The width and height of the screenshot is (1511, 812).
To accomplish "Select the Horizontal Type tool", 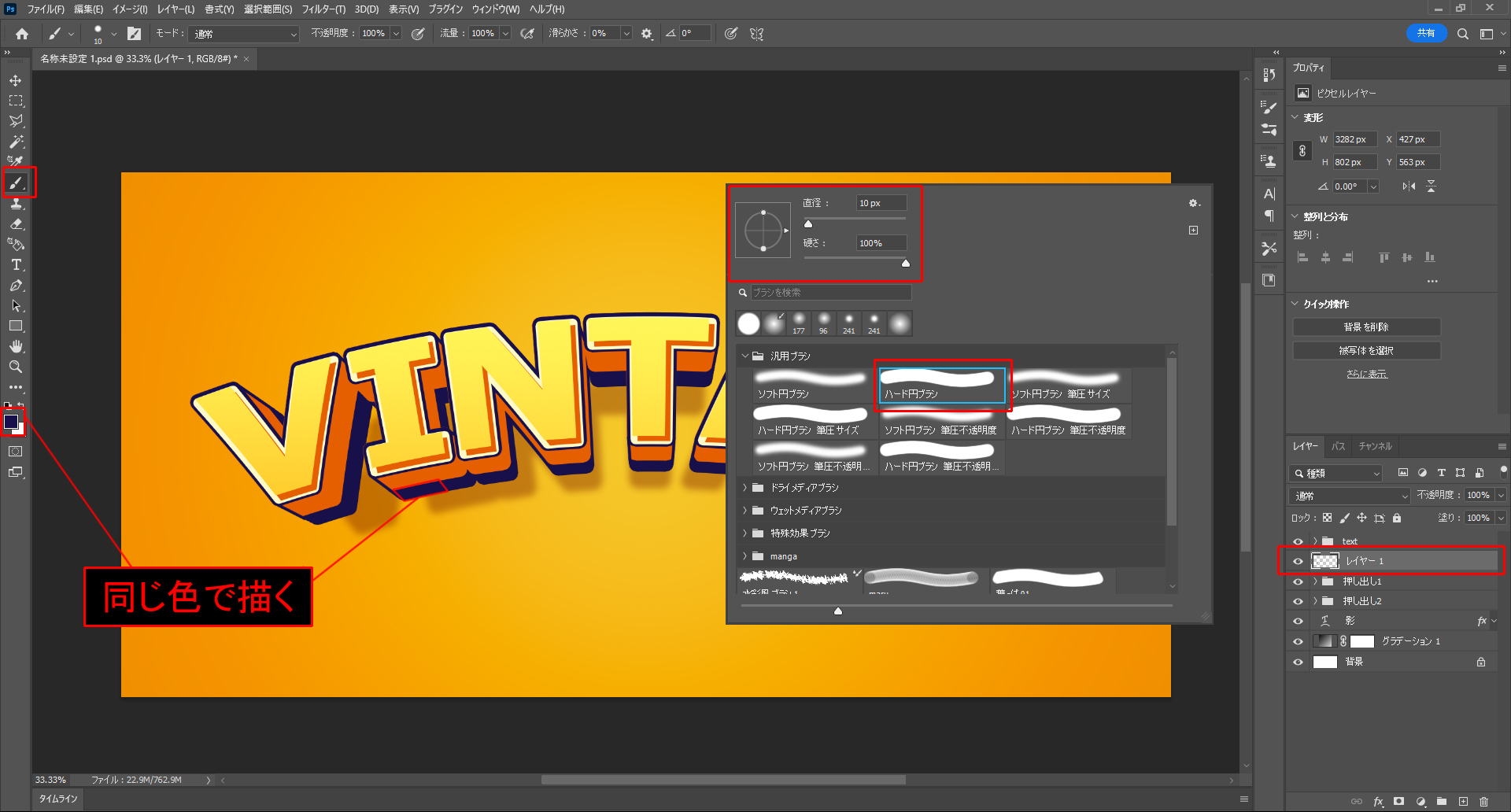I will coord(16,265).
